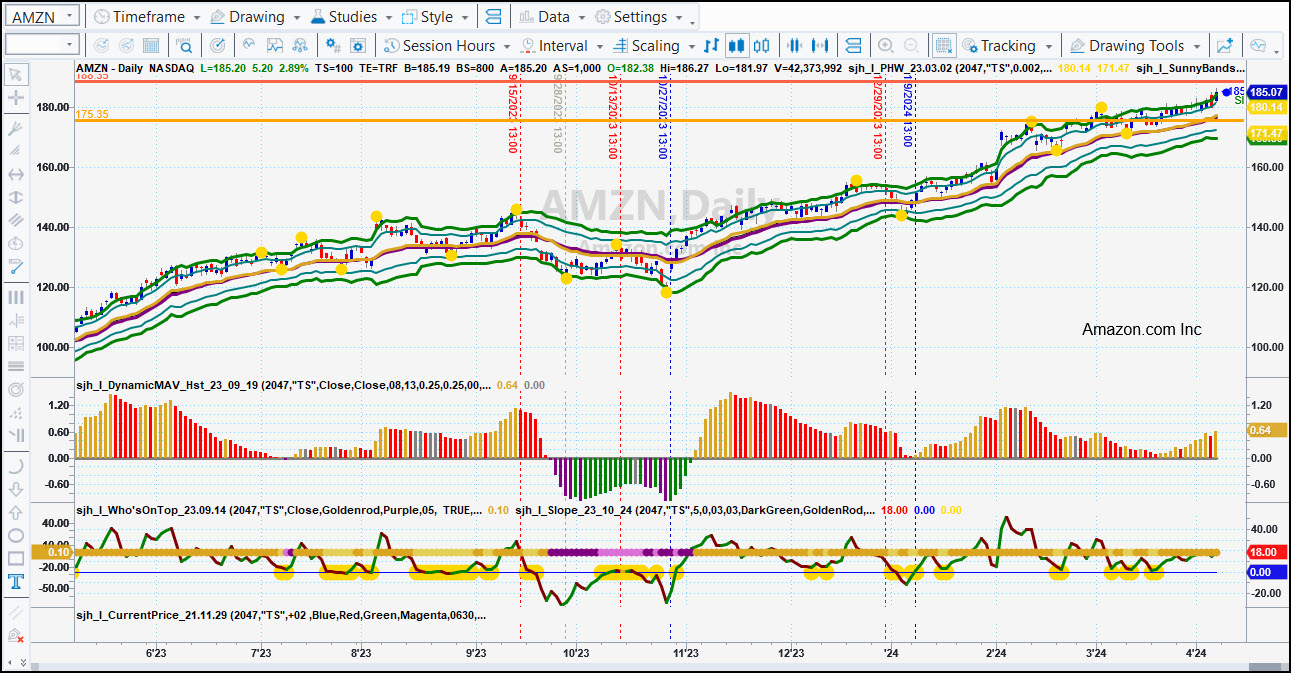Click the data grid icon in second toolbar
Viewport: 1291px width, 673px height.
[151, 46]
